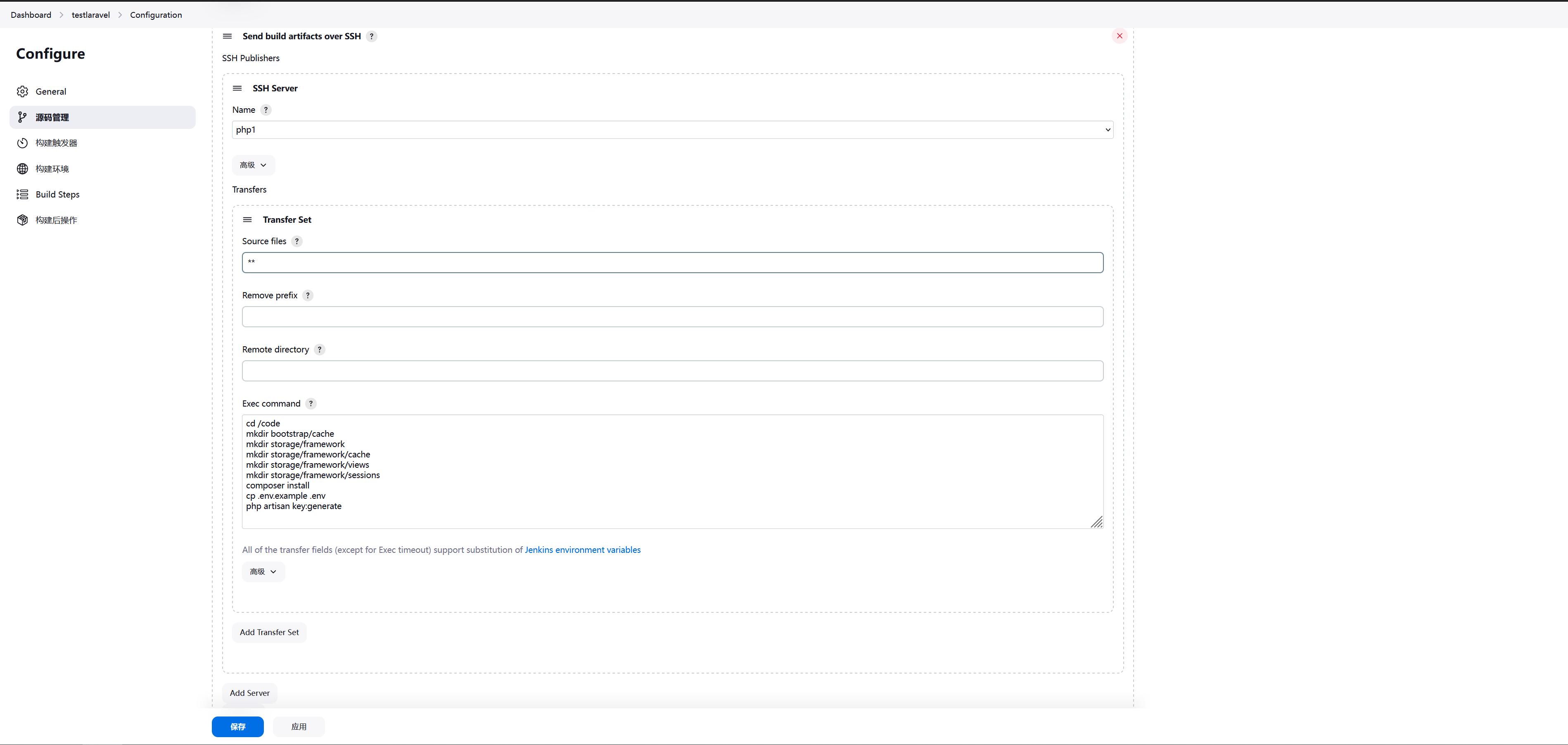Image resolution: width=1568 pixels, height=745 pixels.
Task: Open the SSH Server Name dropdown showing php1
Action: pos(672,130)
